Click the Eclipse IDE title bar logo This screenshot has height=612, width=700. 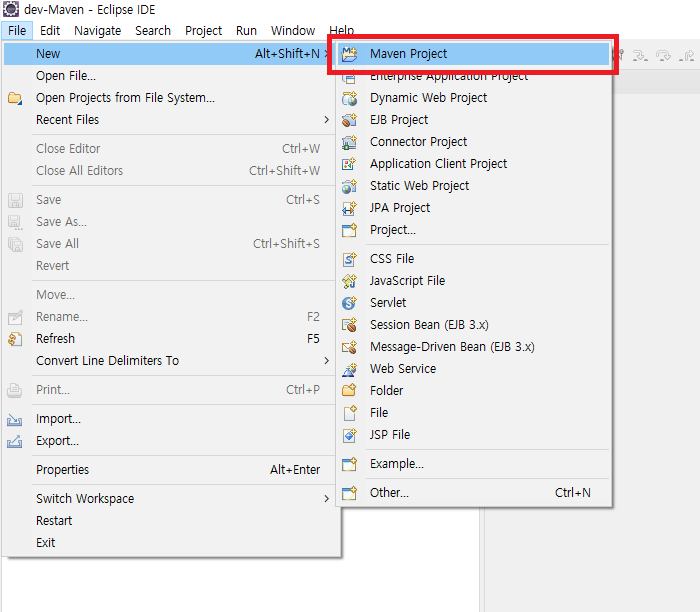click(x=11, y=9)
